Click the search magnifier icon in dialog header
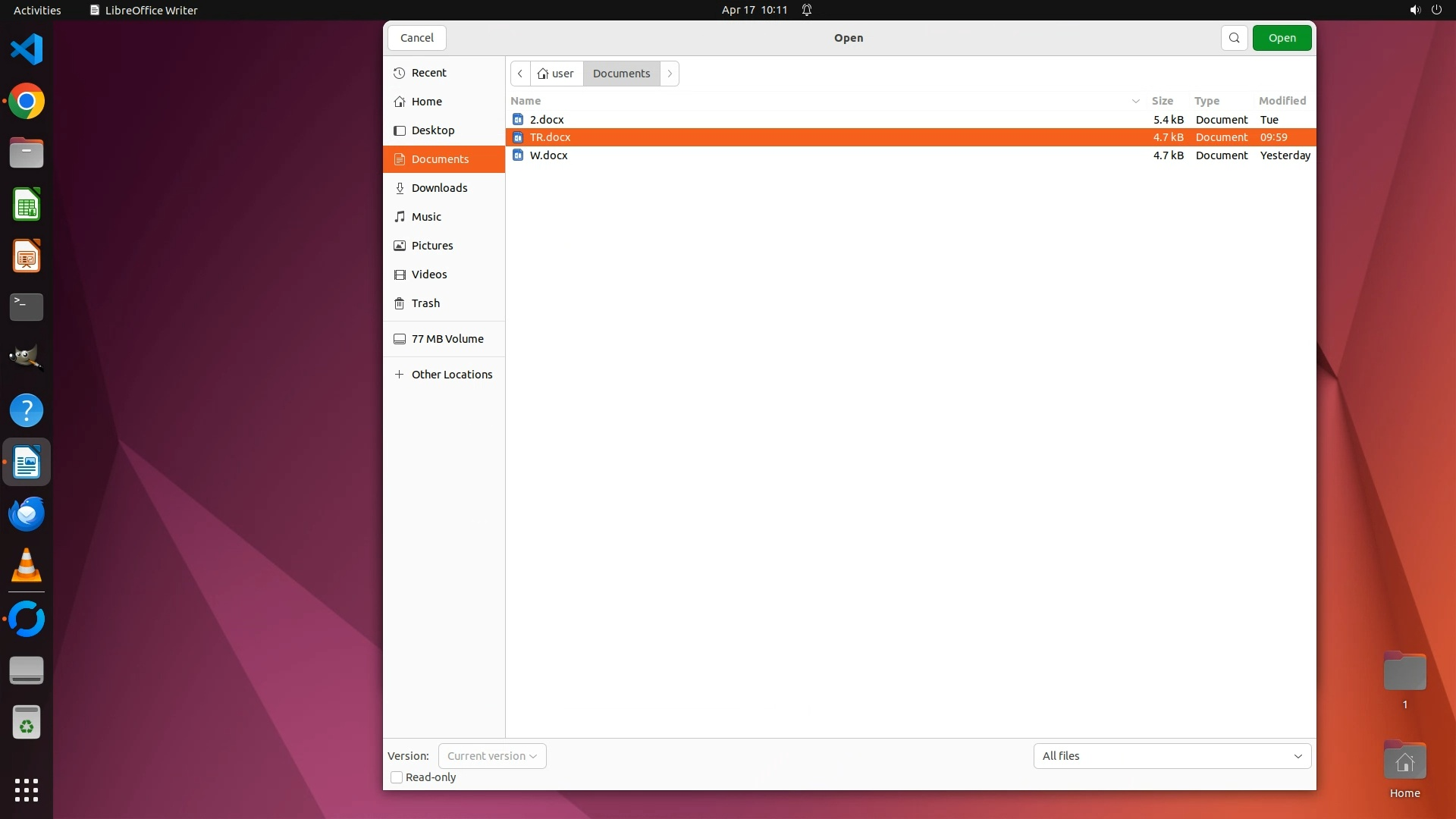The width and height of the screenshot is (1456, 819). (x=1234, y=38)
